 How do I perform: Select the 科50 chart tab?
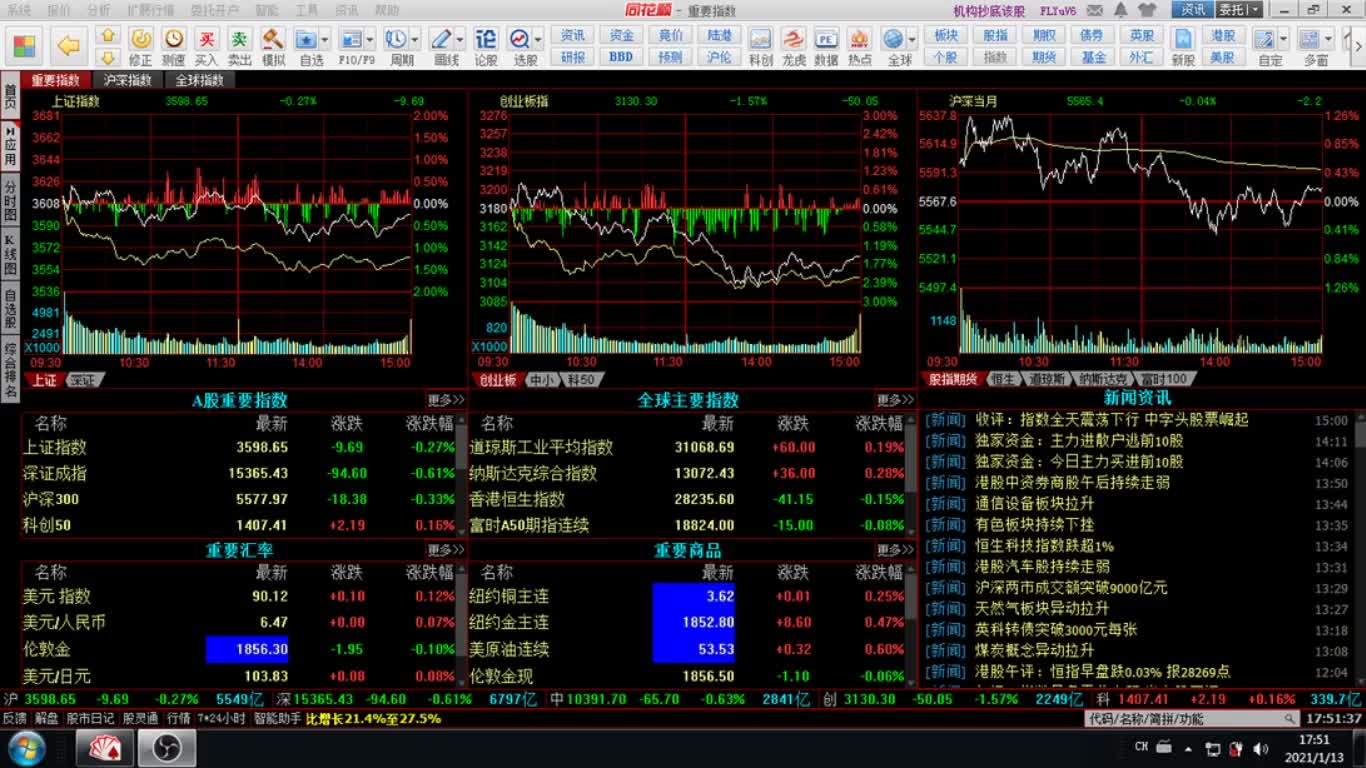[580, 380]
